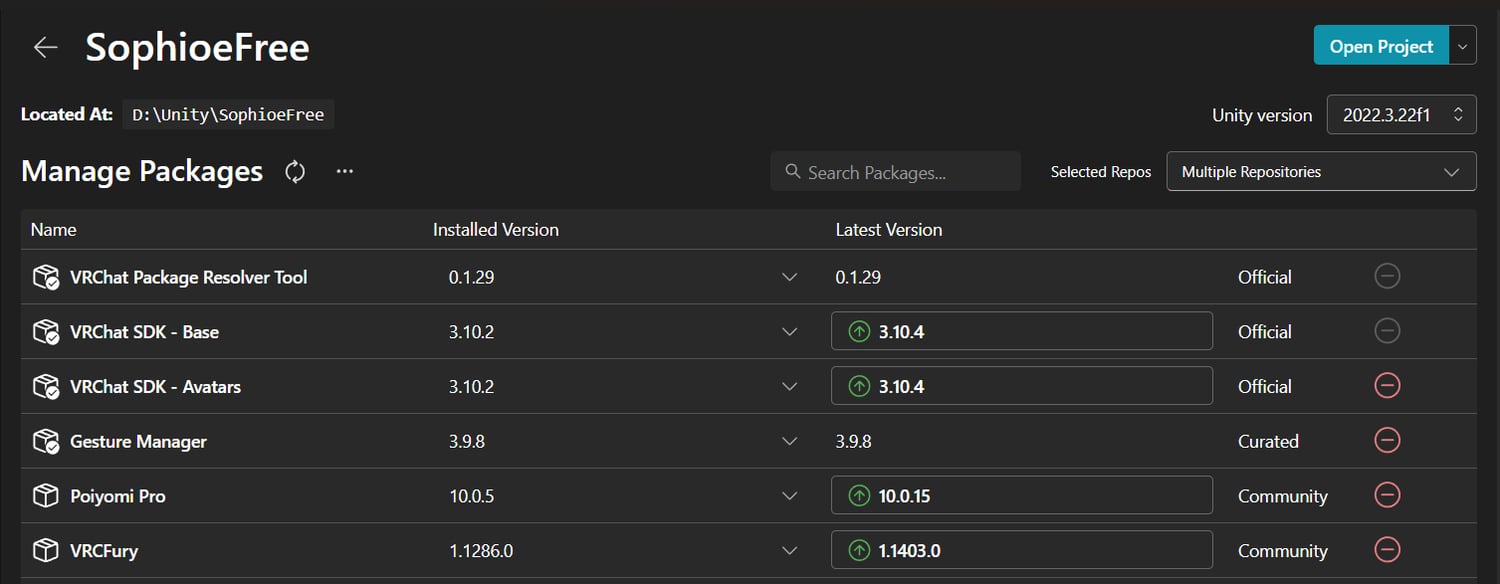Viewport: 1500px width, 584px height.
Task: Click the Located At label
Action: pos(67,115)
